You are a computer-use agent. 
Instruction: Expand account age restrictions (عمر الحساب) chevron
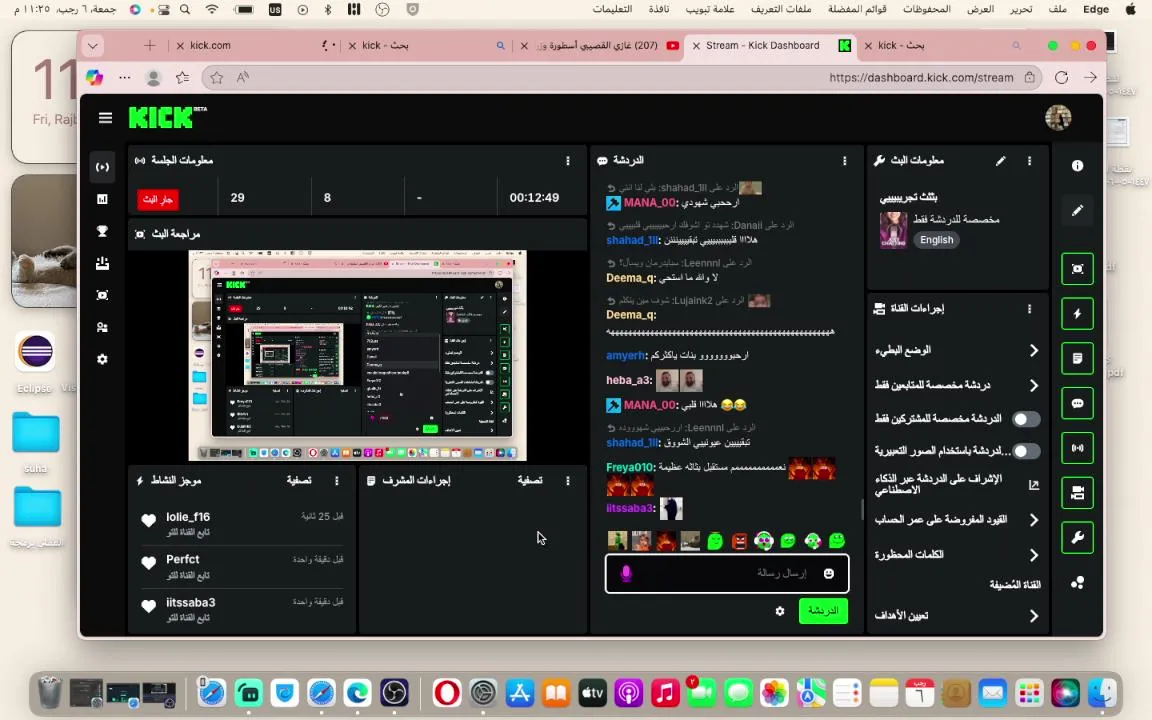1034,520
